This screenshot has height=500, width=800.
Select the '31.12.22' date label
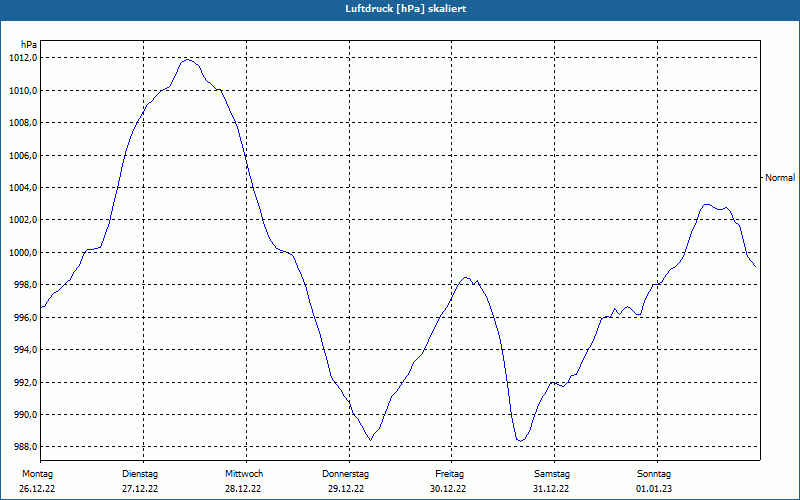[551, 489]
